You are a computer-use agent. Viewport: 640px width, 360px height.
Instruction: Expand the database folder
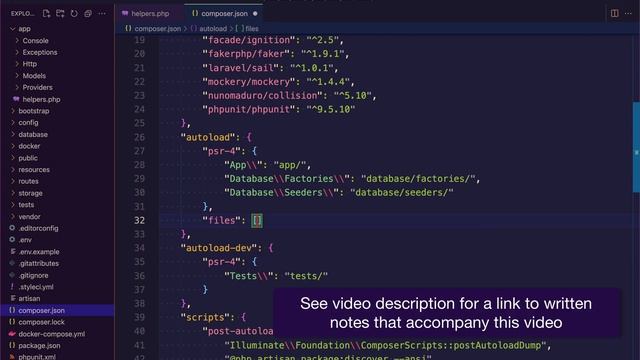click(13, 134)
